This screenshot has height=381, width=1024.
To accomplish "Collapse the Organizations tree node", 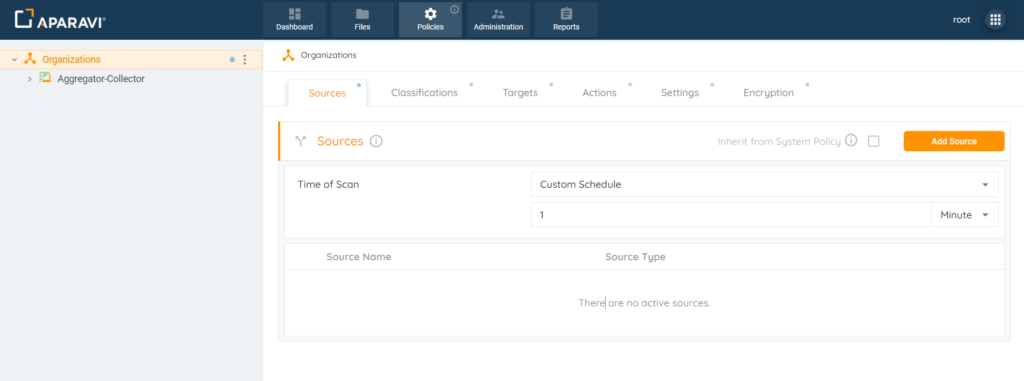I will 14,59.
